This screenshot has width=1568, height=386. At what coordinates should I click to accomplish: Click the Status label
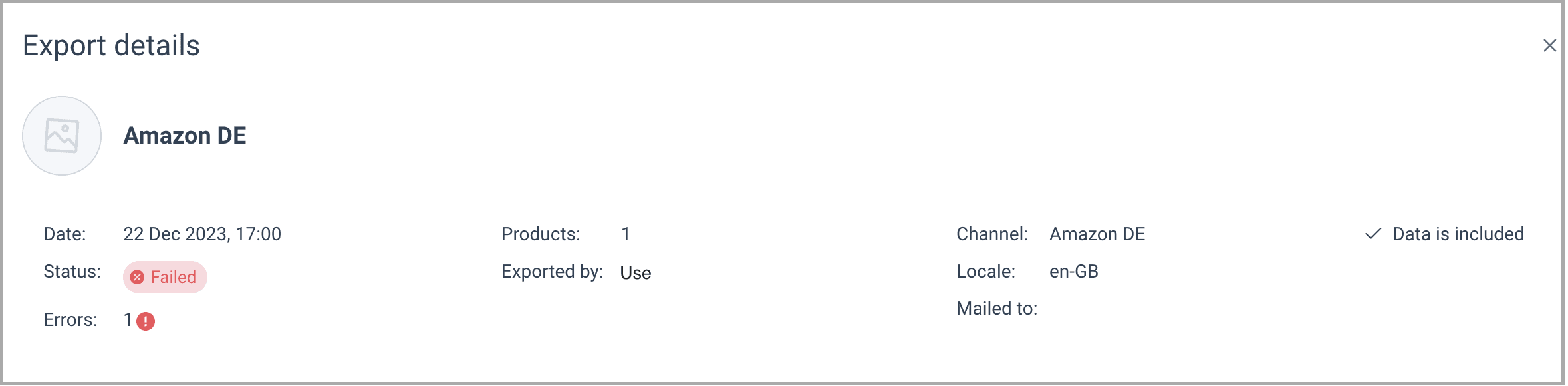[x=72, y=272]
